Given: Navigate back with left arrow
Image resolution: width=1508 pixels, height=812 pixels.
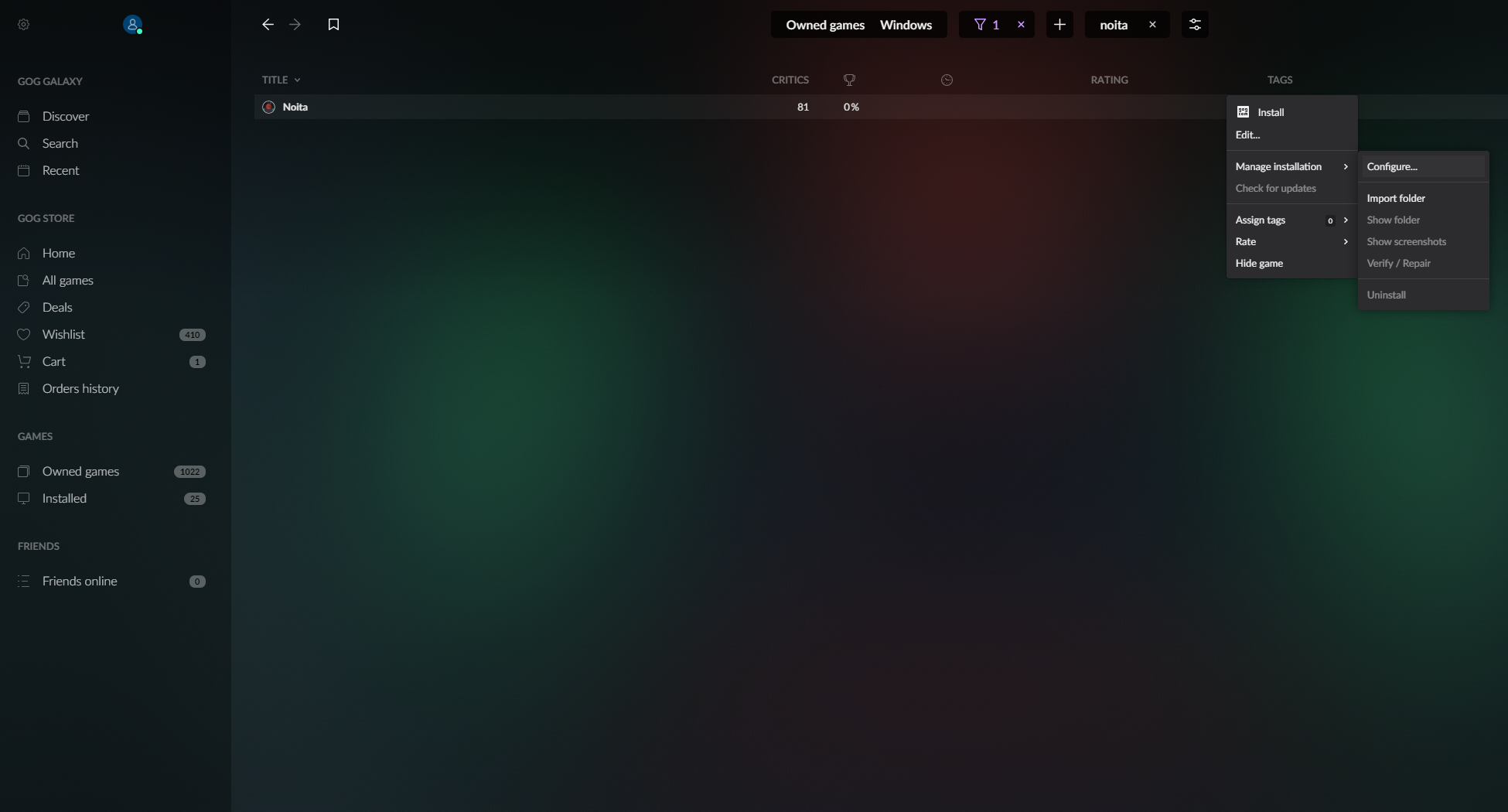Looking at the screenshot, I should coord(267,24).
